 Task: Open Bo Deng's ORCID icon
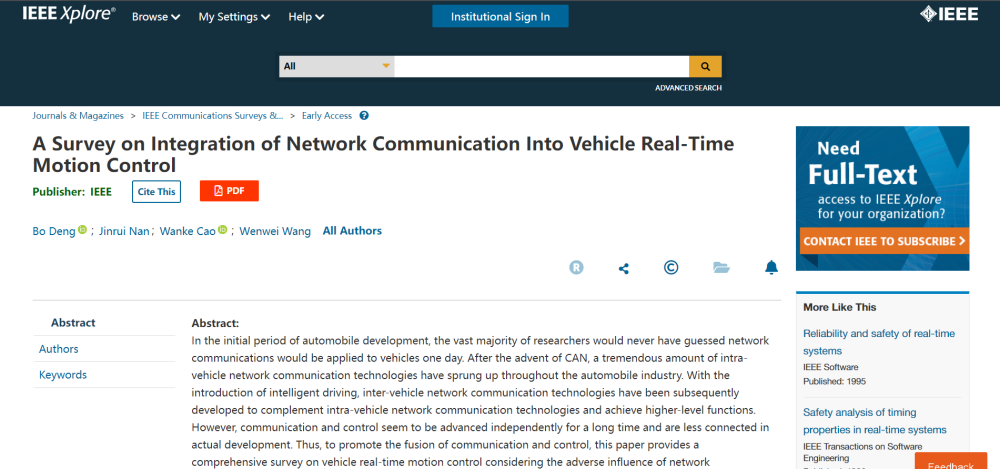coord(83,231)
